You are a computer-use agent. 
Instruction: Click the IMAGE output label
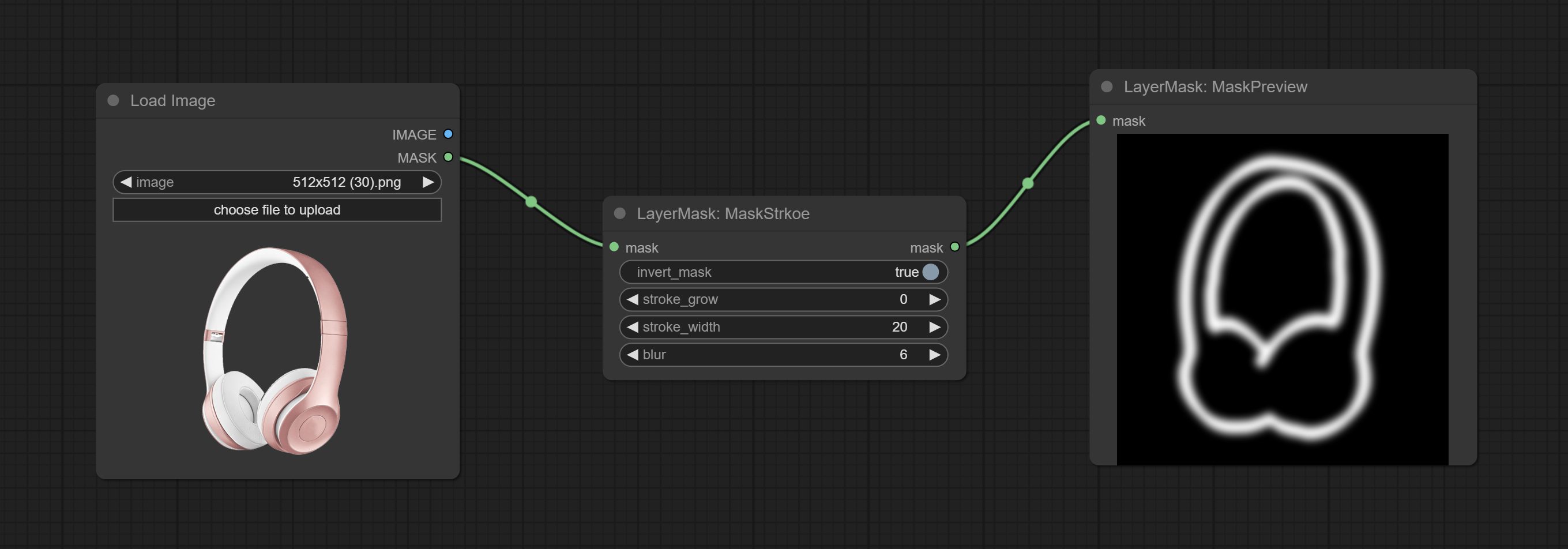(x=414, y=134)
